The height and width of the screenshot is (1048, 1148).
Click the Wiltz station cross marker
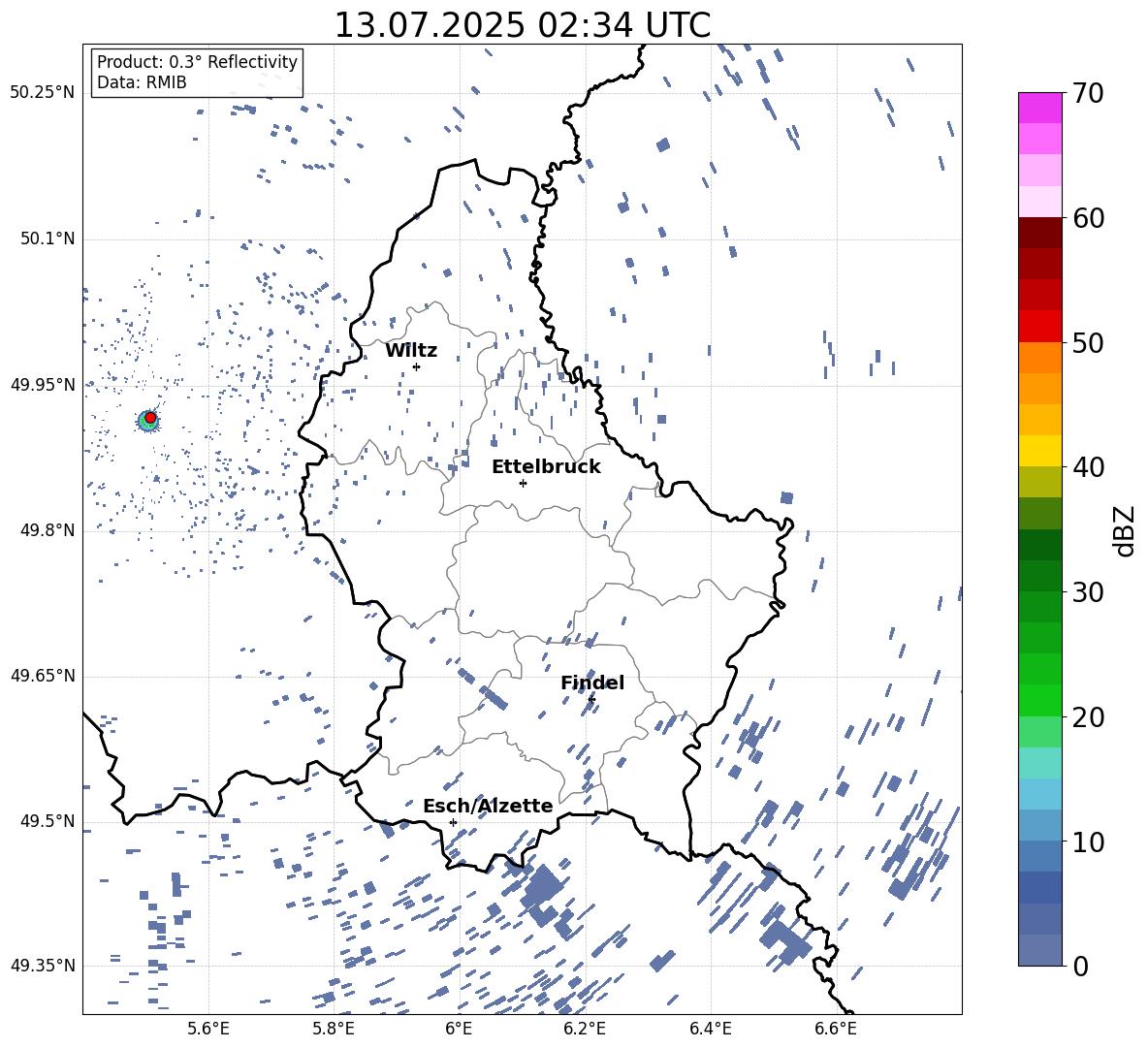(417, 366)
